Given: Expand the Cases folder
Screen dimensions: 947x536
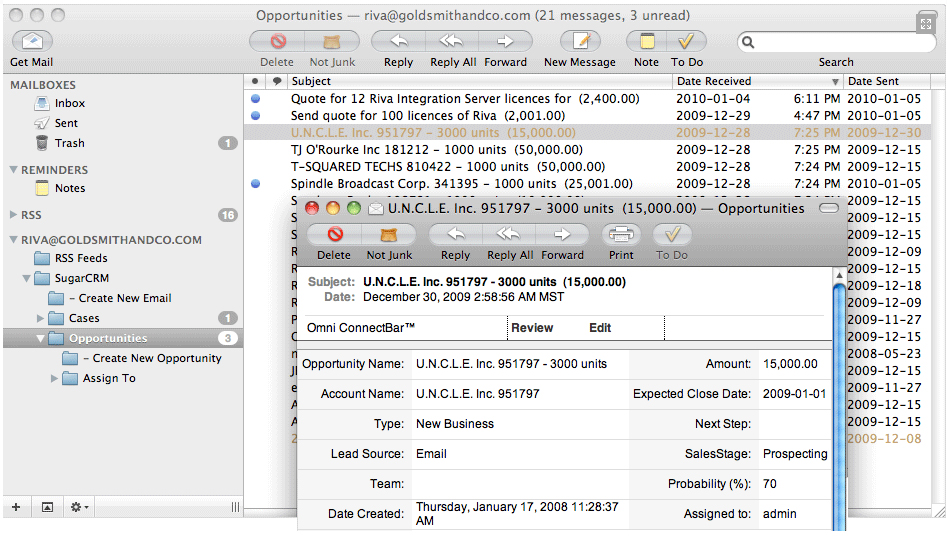Looking at the screenshot, I should [40, 318].
